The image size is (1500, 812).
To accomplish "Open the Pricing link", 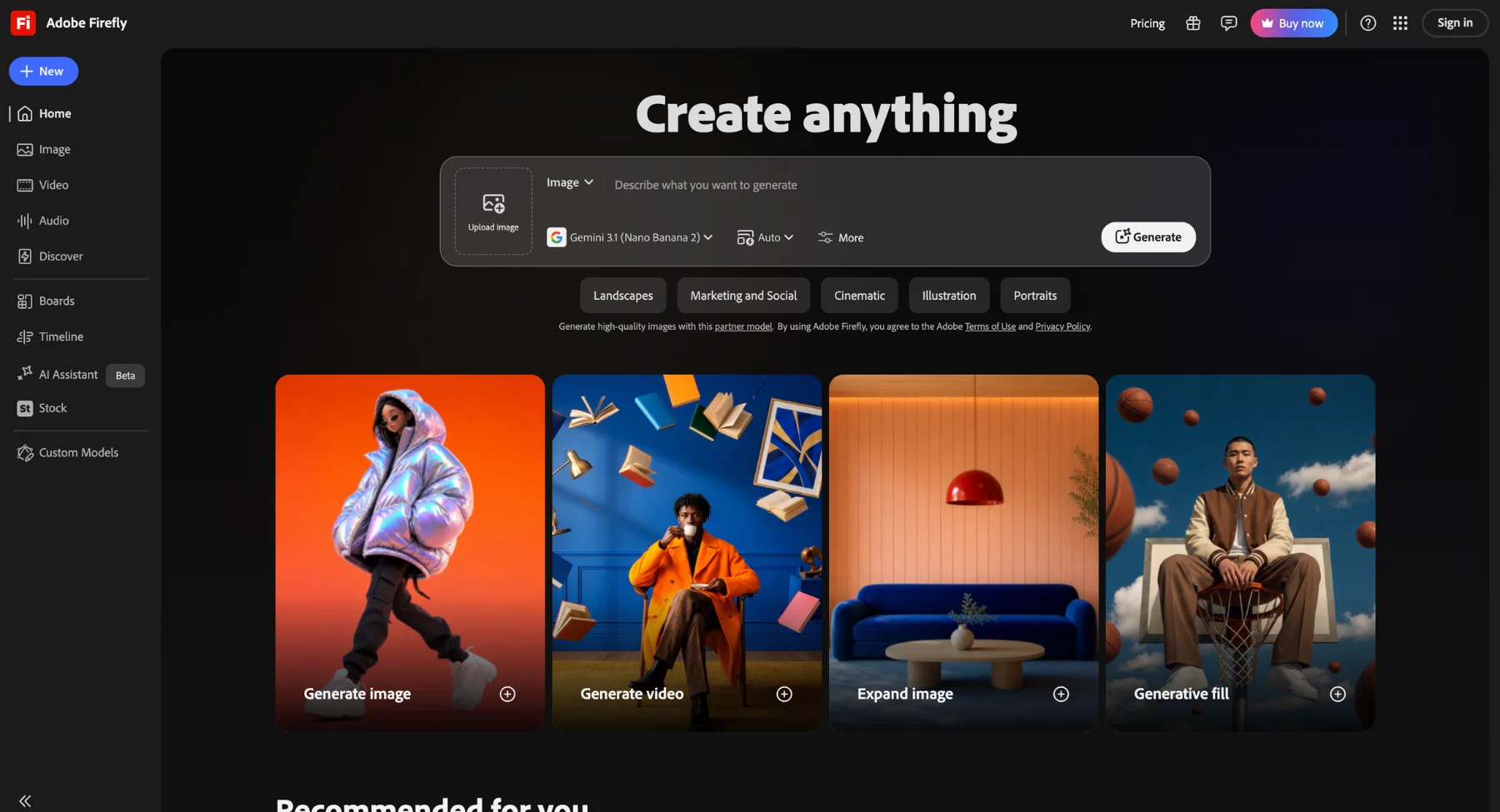I will point(1147,23).
